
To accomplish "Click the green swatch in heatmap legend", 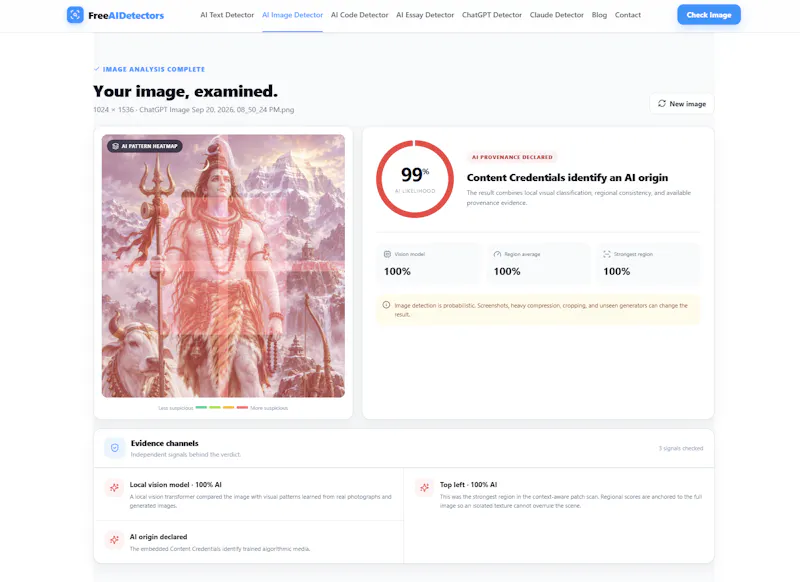I will pyautogui.click(x=201, y=408).
